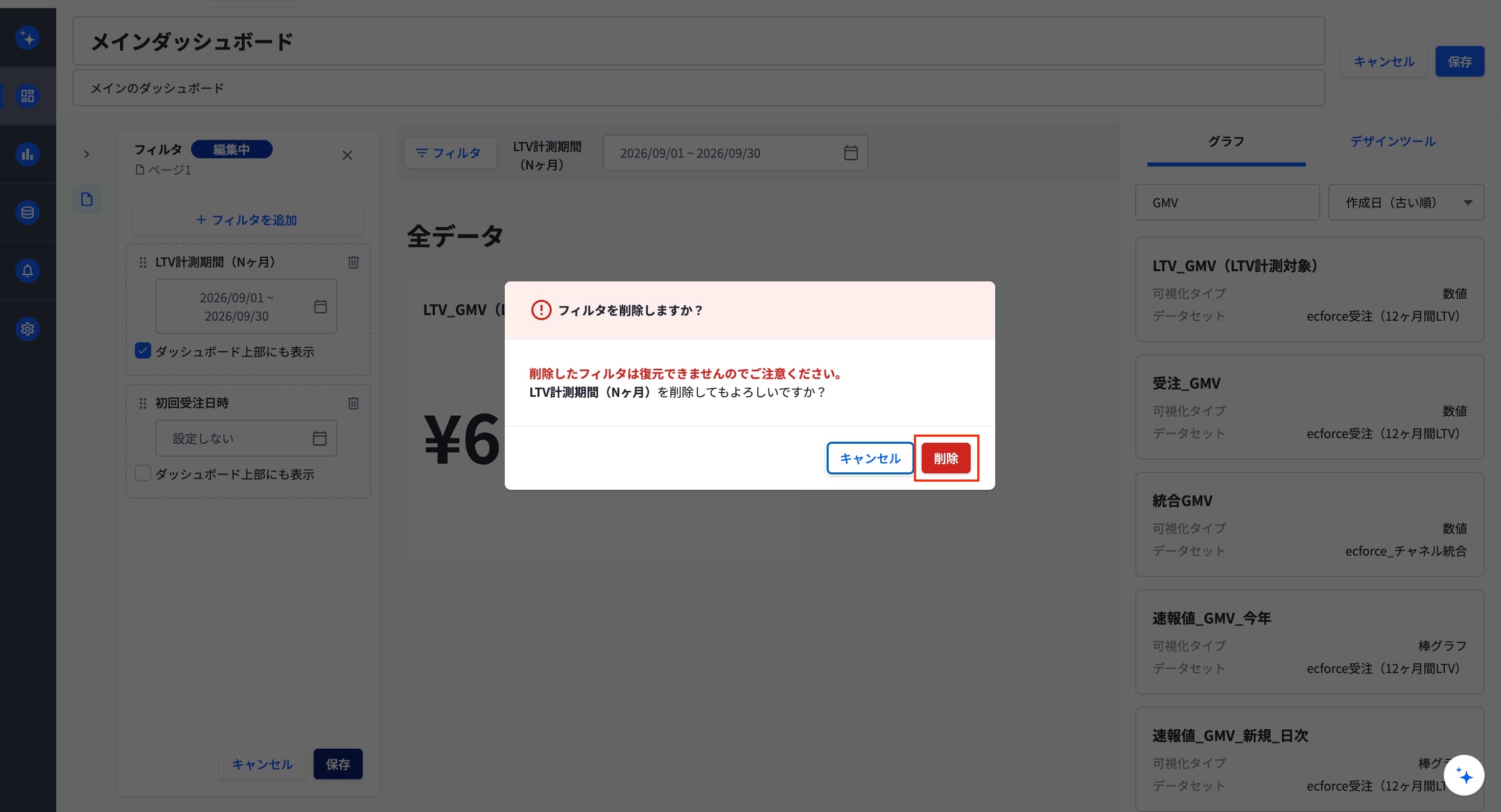
Task: Click the top-right キャンセル button
Action: (1384, 62)
